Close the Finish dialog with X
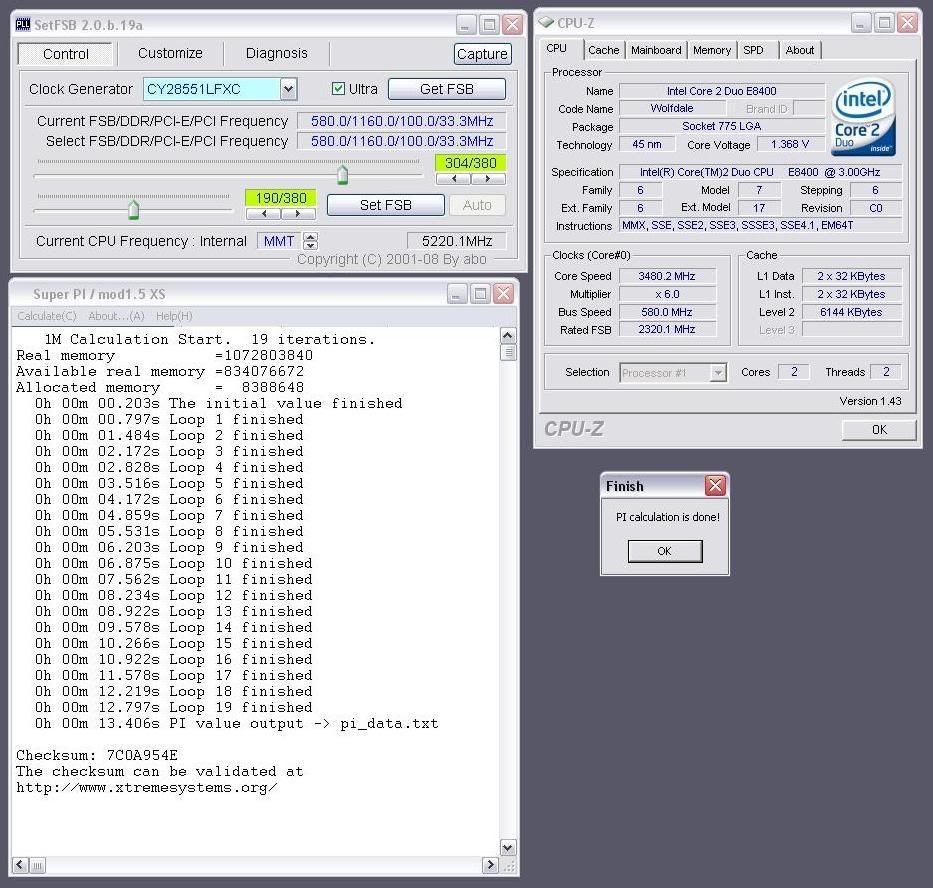Screen dimensions: 933x888 pos(715,486)
